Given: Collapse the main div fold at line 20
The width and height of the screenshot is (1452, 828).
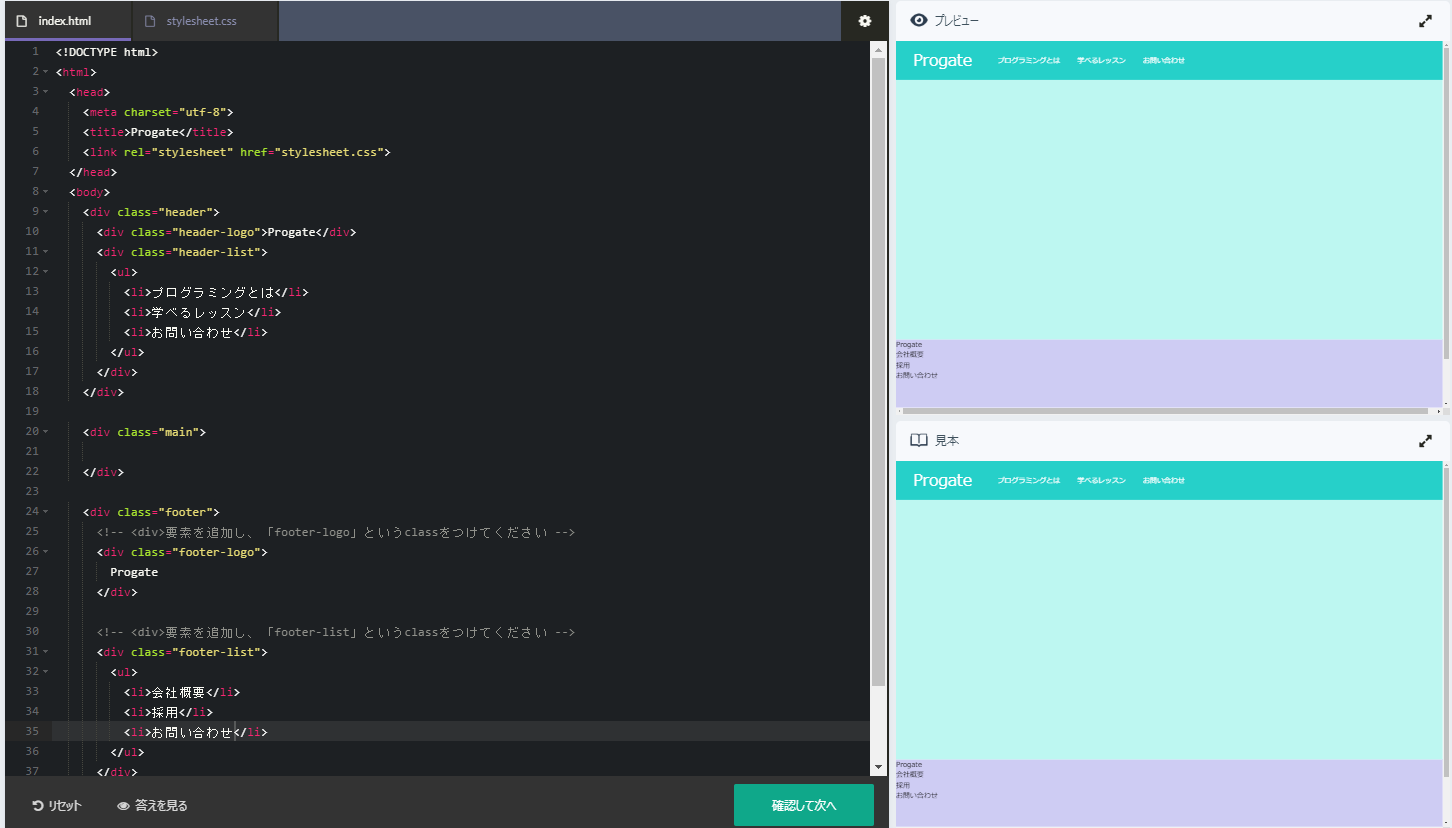Looking at the screenshot, I should (45, 432).
